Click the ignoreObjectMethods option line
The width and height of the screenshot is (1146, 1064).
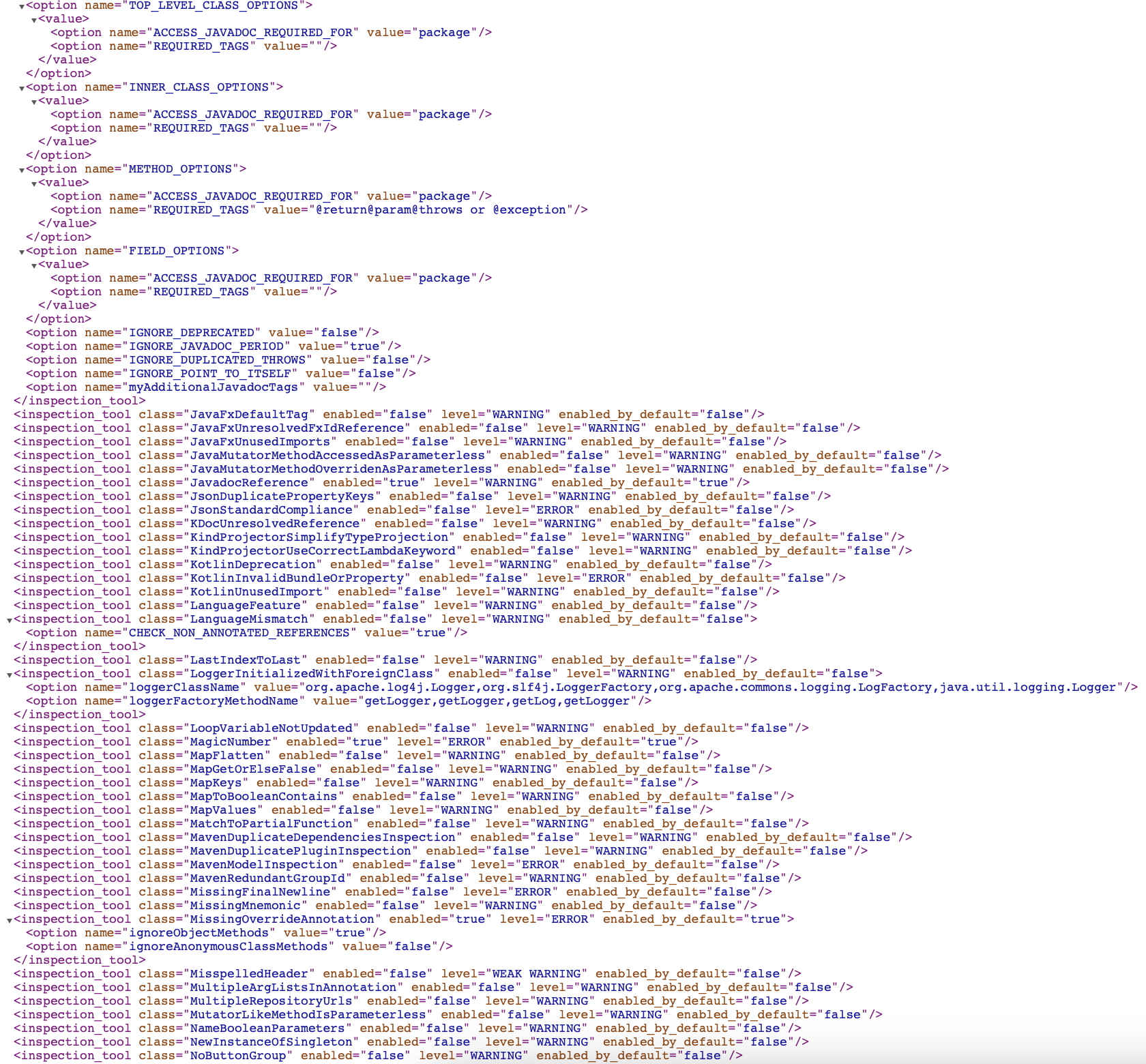(x=206, y=933)
